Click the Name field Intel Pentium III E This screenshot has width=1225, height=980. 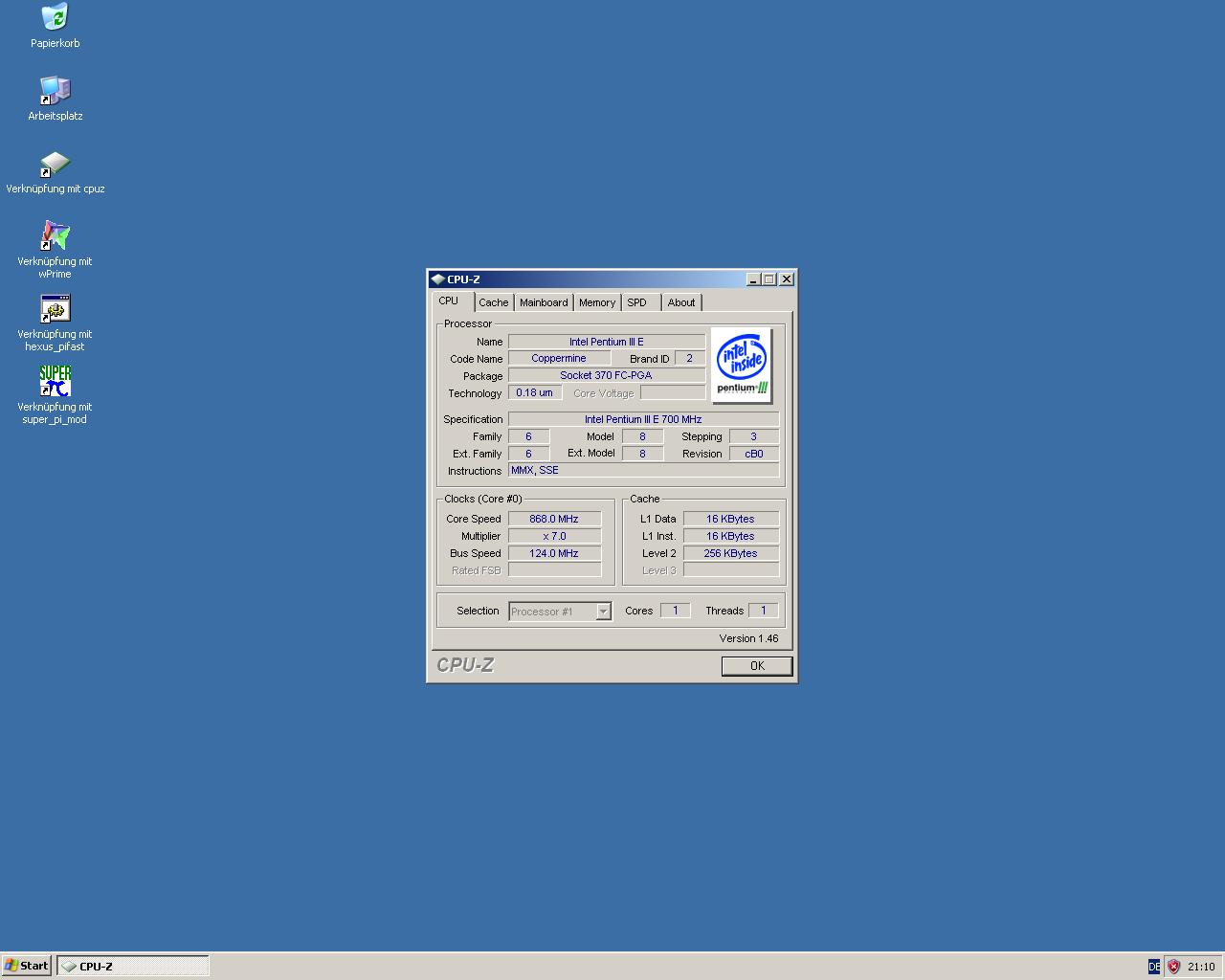coord(607,342)
